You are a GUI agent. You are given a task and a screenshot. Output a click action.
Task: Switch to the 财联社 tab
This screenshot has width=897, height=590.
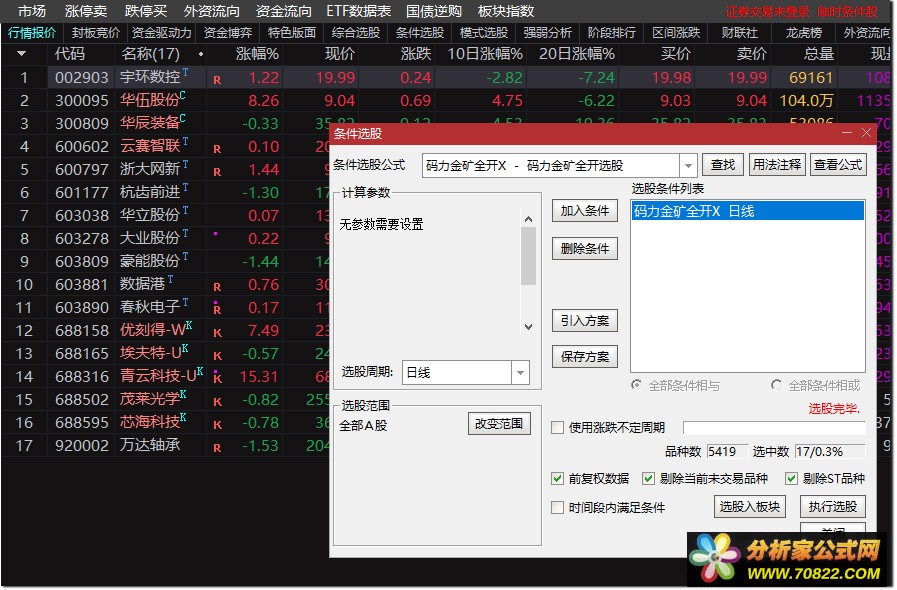click(740, 33)
